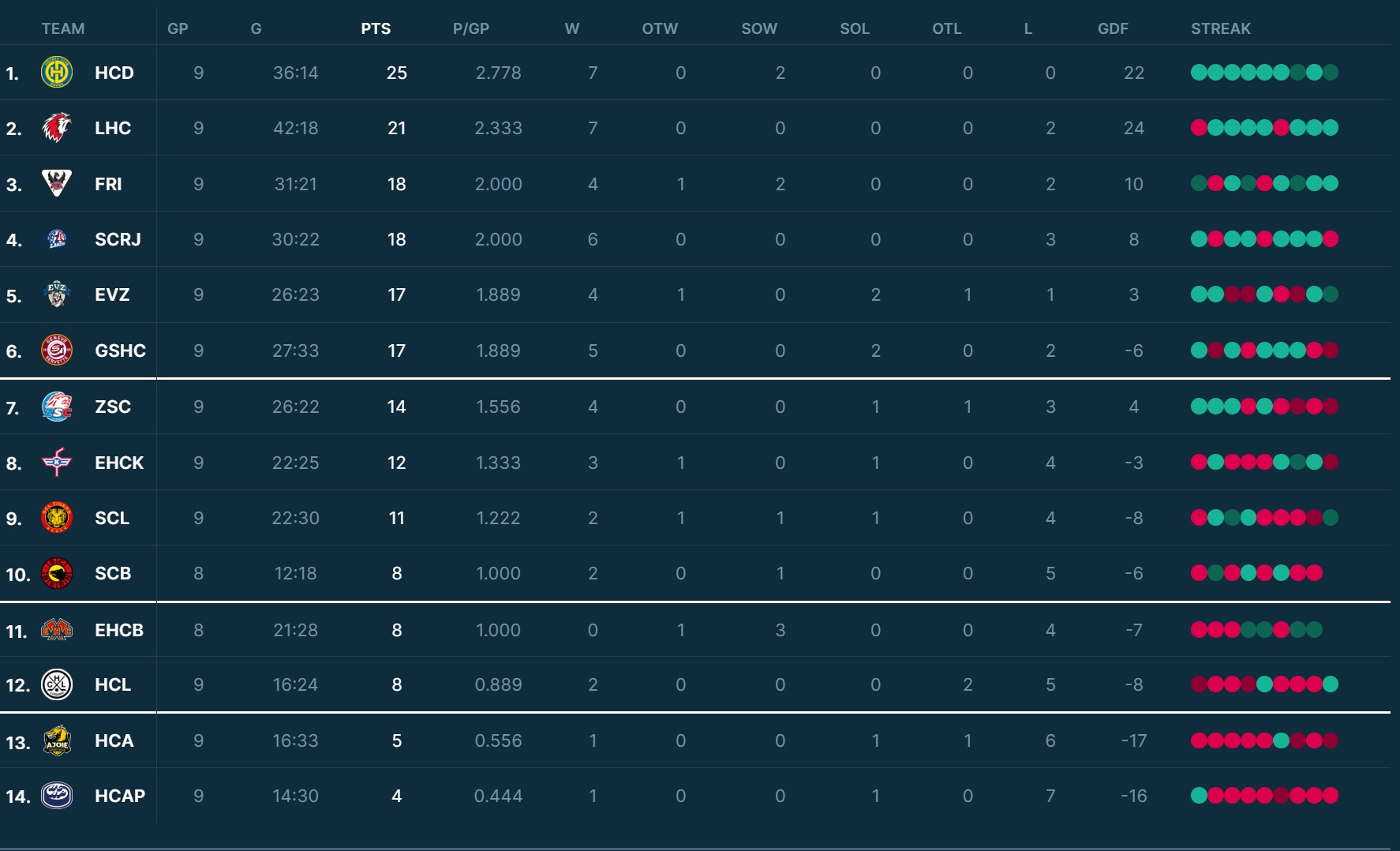The width and height of the screenshot is (1400, 851).
Task: Select the EVZ team logo
Action: [57, 294]
